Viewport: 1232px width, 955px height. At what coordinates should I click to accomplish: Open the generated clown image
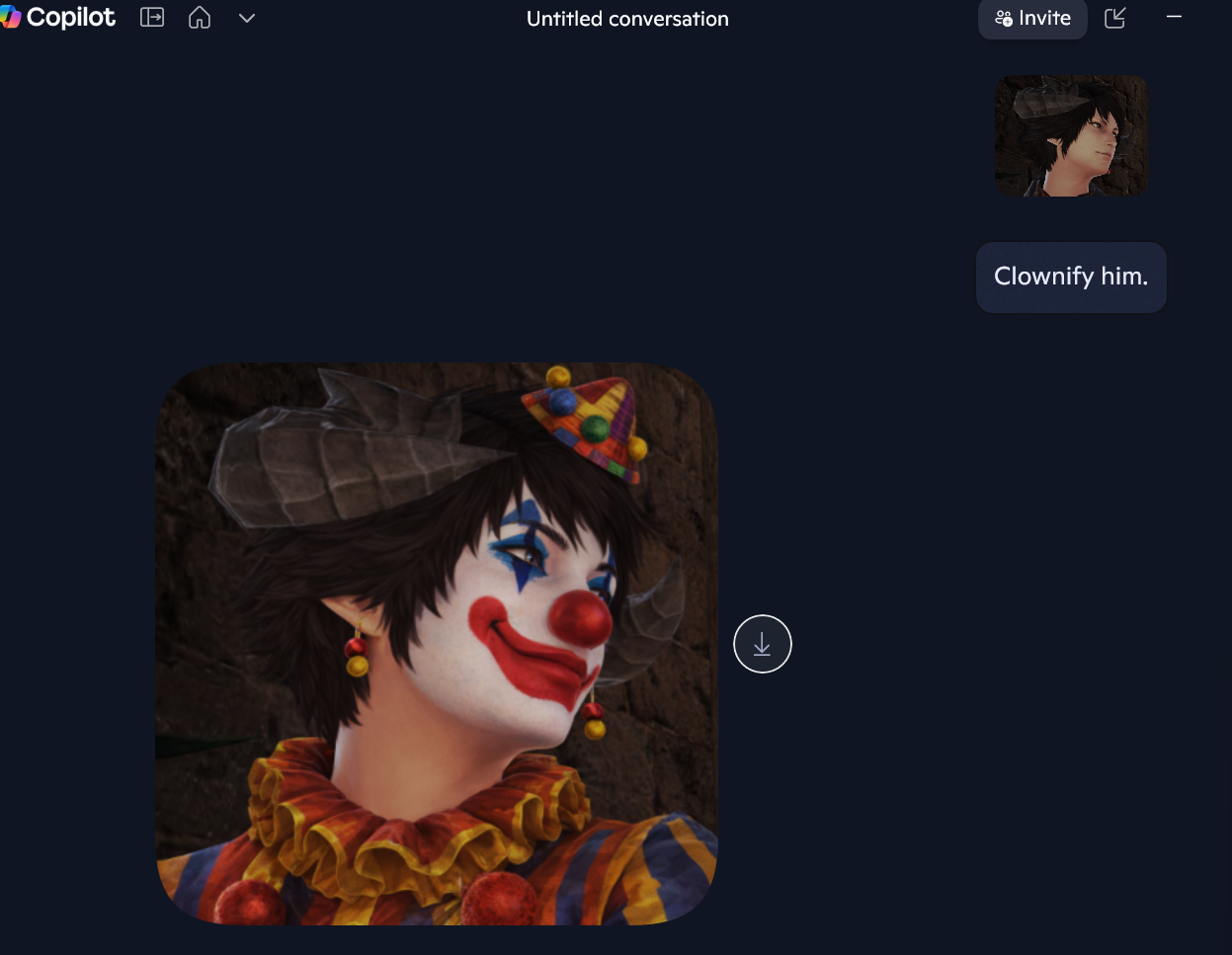(437, 643)
